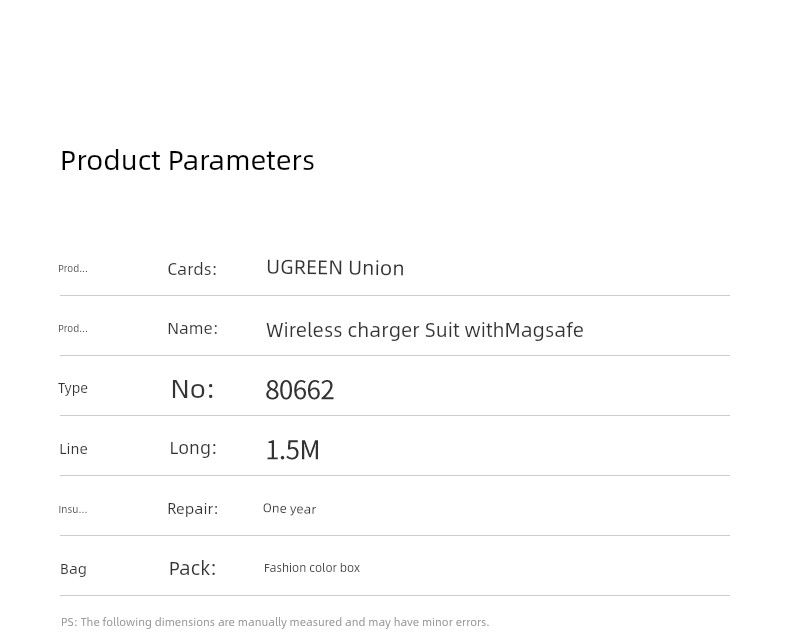
Task: Click the Cards: label
Action: [192, 269]
